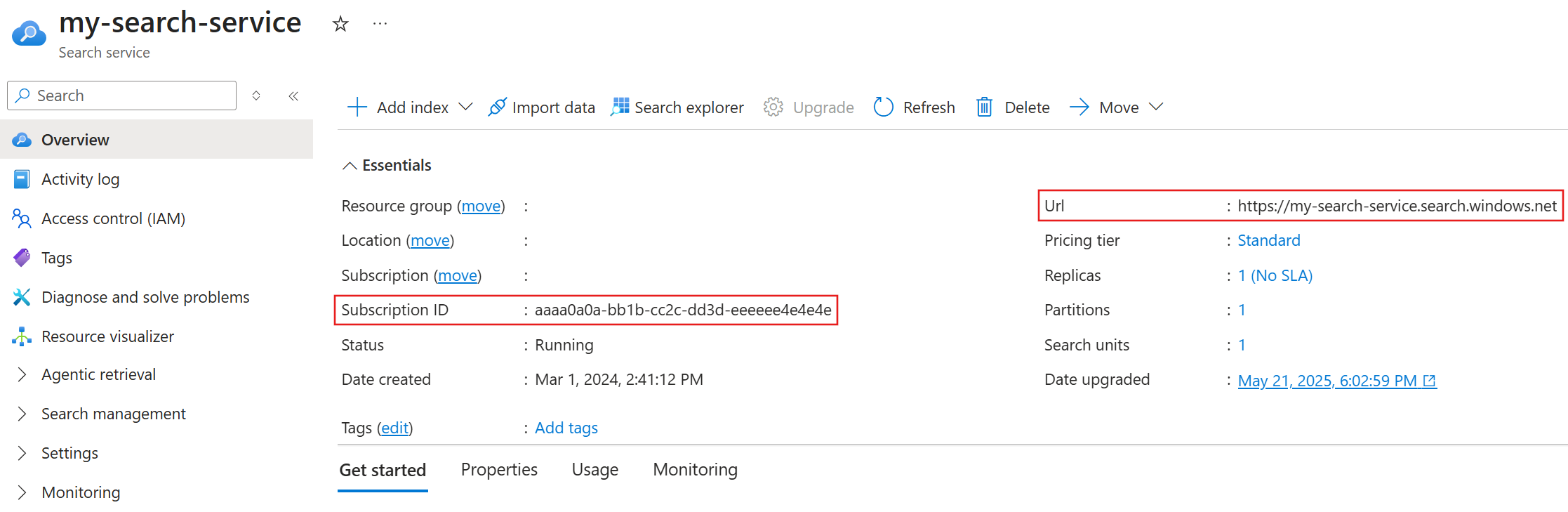Open Resource visualizer in the sidebar
Viewport: 1568px width, 512px height.
click(107, 336)
